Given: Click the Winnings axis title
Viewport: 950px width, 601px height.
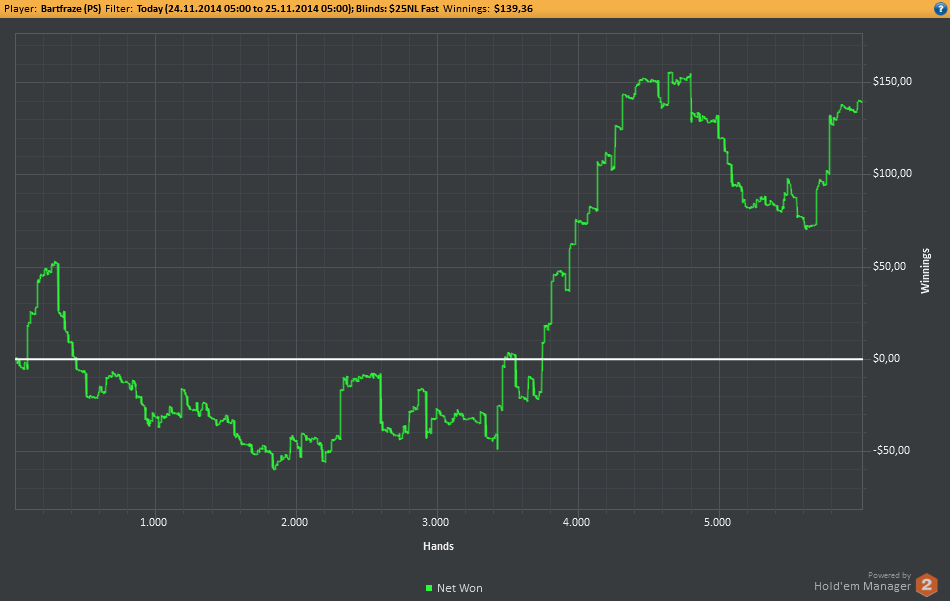Looking at the screenshot, I should pos(925,271).
